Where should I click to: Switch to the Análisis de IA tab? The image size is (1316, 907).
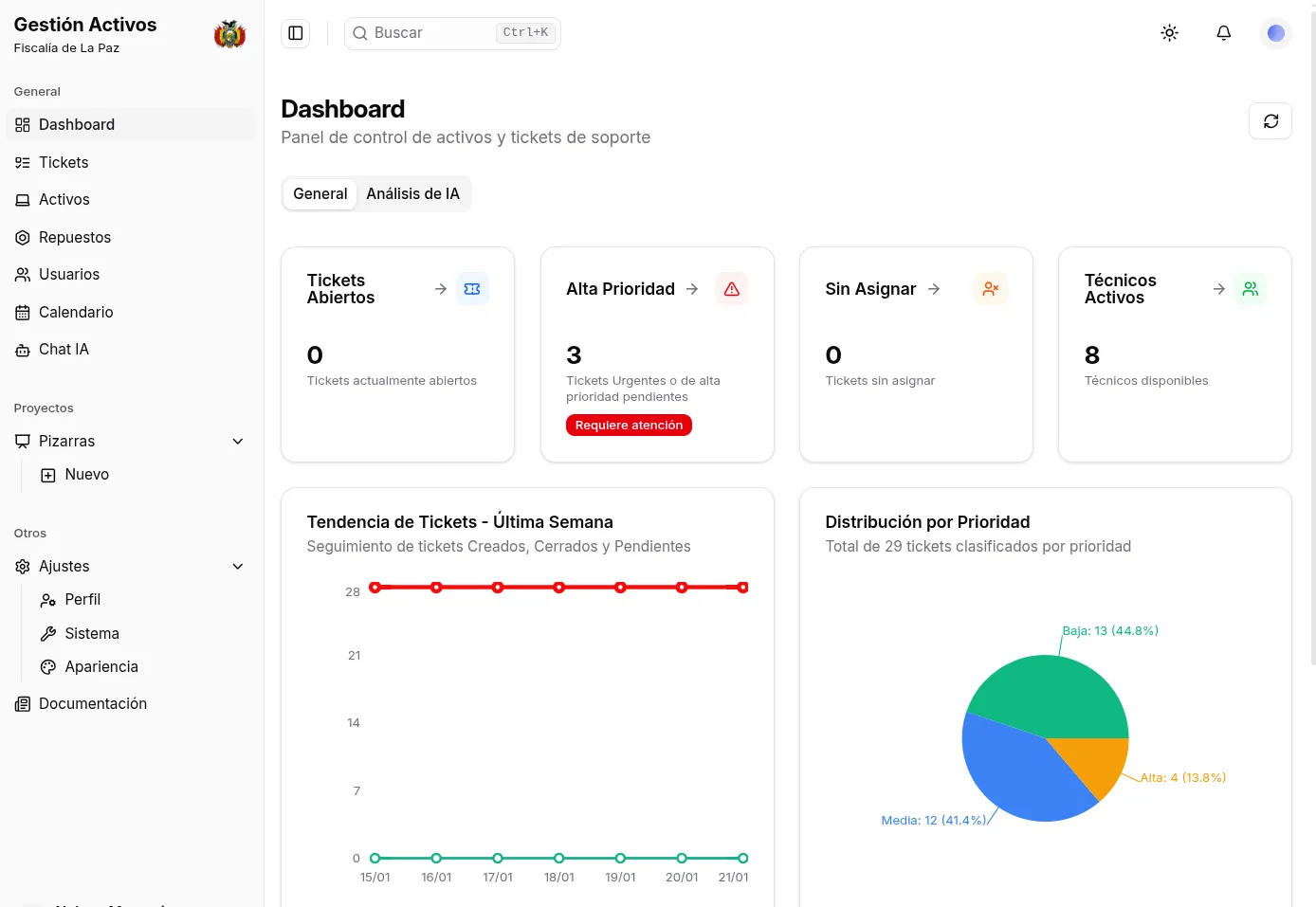coord(412,194)
